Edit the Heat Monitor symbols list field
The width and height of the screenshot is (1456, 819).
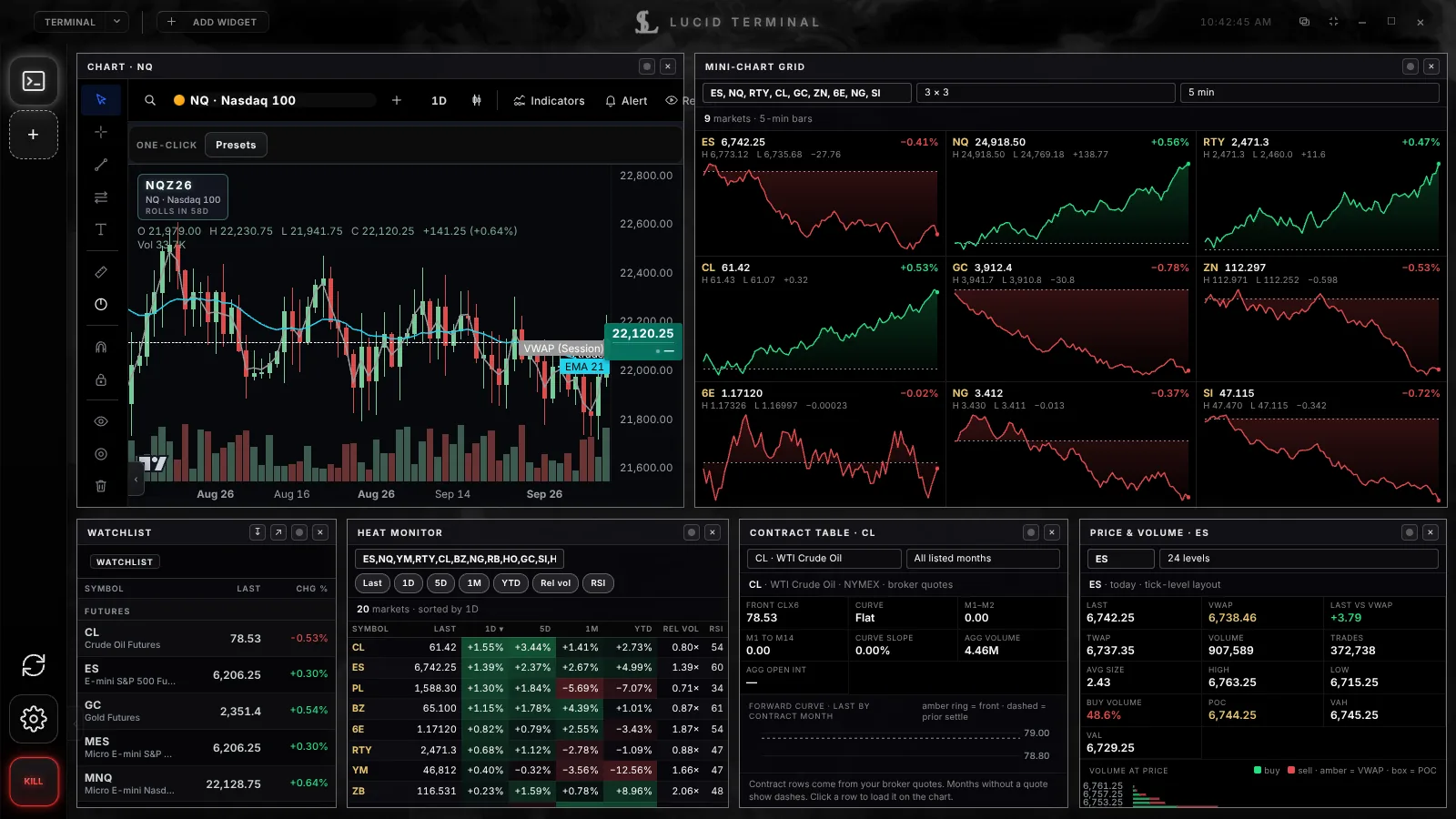(460, 559)
